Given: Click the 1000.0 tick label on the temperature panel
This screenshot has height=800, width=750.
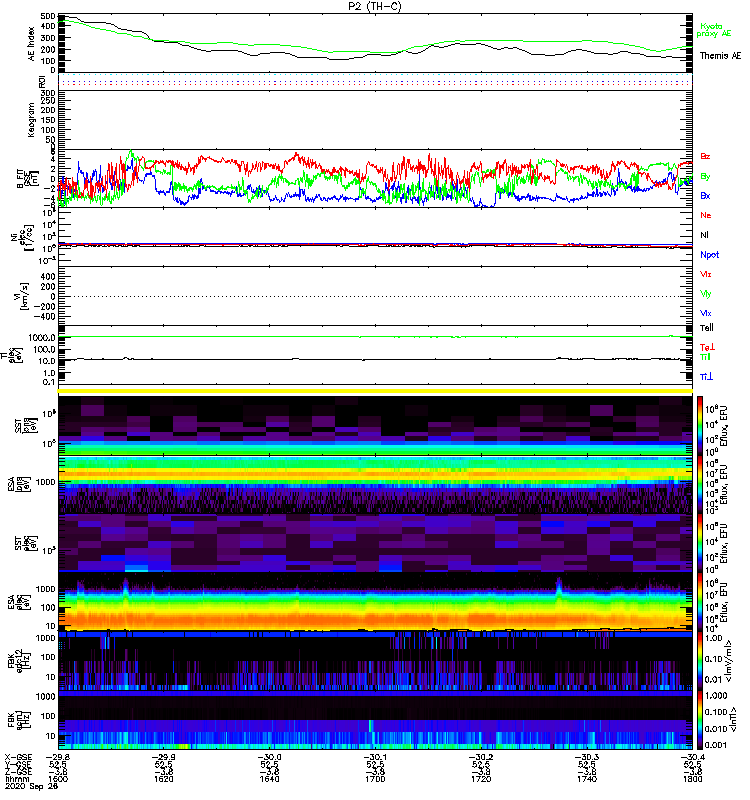Looking at the screenshot, I should (42, 338).
